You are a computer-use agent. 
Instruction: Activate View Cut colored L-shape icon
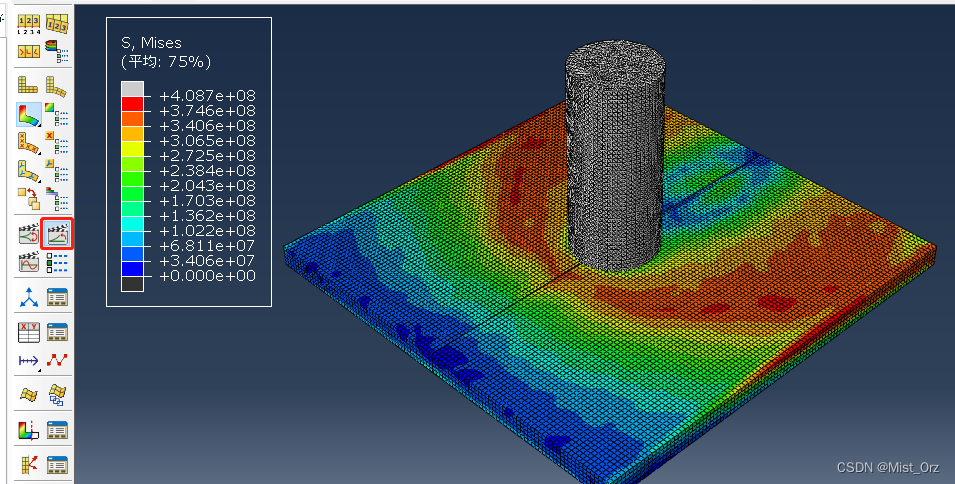point(28,430)
